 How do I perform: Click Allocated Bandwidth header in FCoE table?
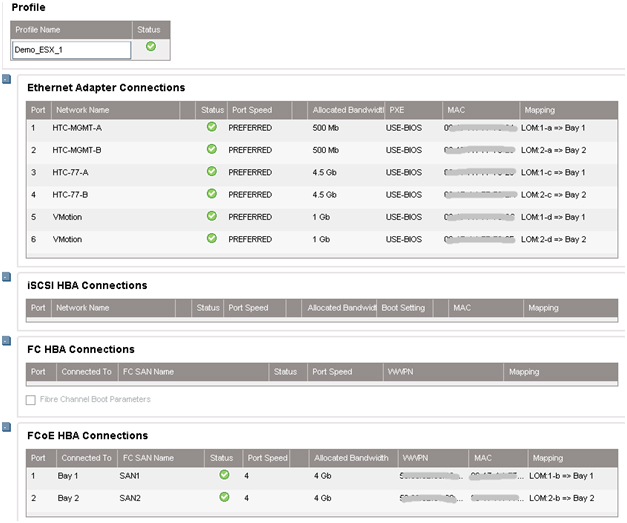click(351, 458)
